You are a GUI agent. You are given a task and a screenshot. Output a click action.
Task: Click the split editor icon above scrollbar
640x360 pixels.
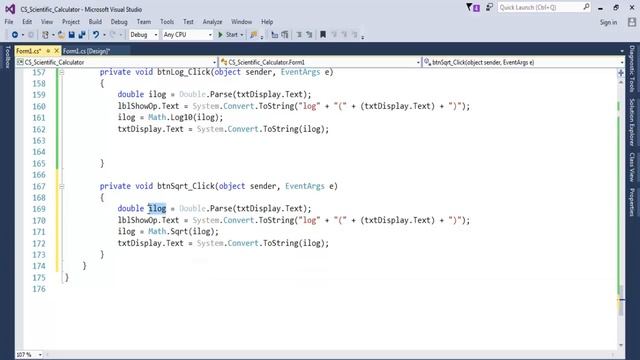point(621,73)
